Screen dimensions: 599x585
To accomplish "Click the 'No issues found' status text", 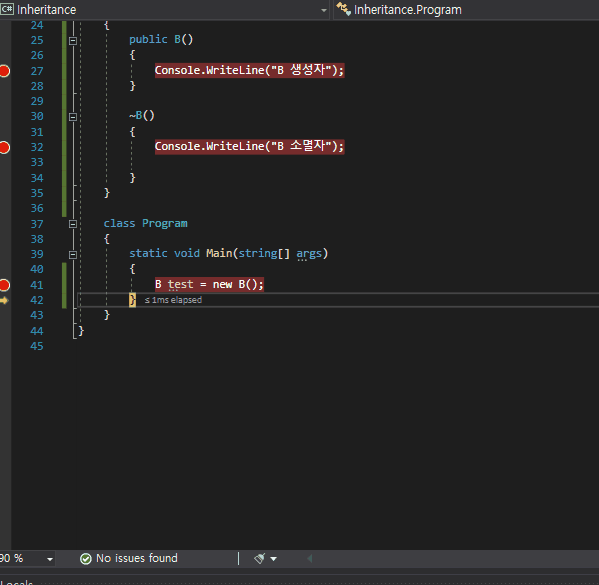I will tap(137, 558).
